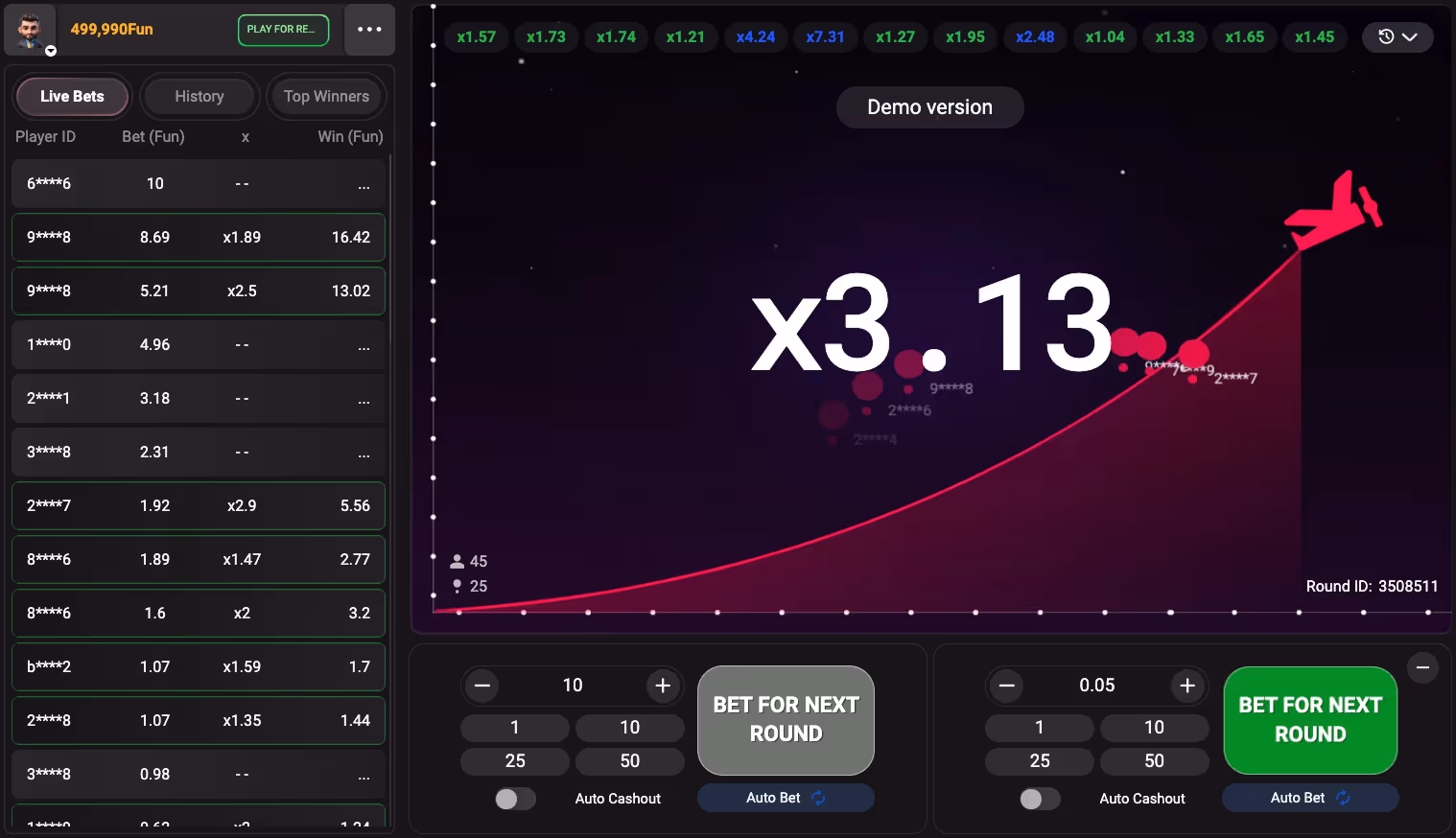Select left panel quick bet 1
The image size is (1456, 838).
pyautogui.click(x=515, y=728)
